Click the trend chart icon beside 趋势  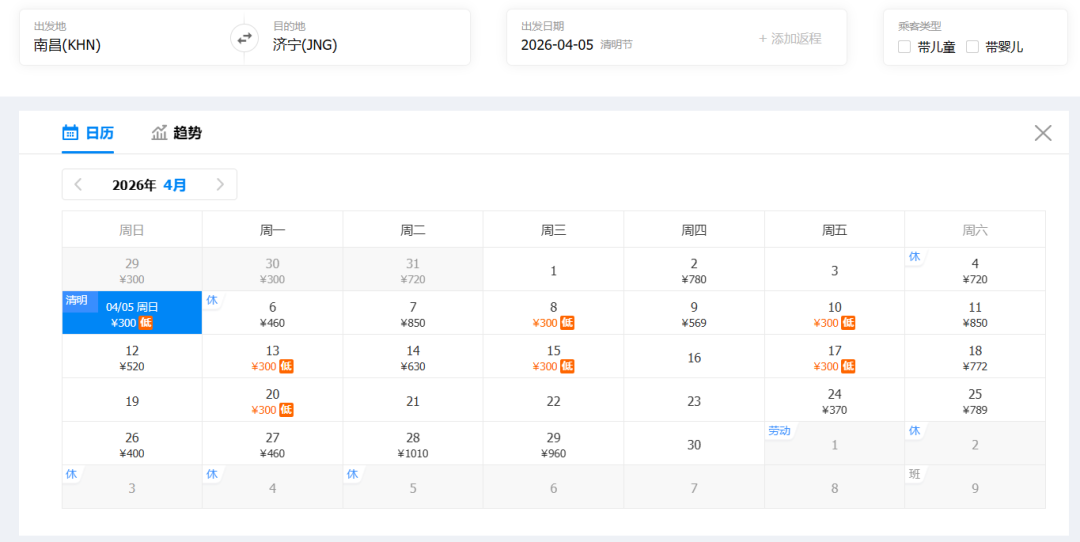click(159, 132)
